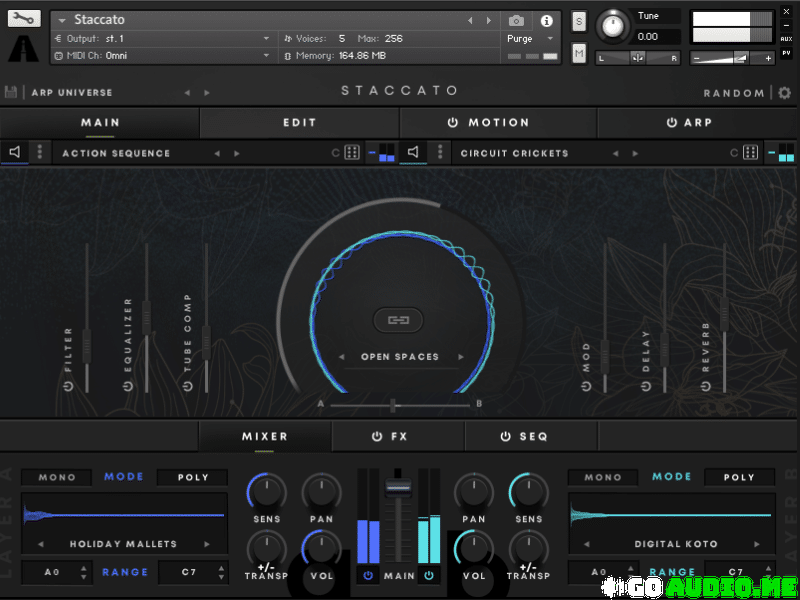Viewport: 800px width, 600px height.
Task: Click the Filter slider handle
Action: coord(87,346)
